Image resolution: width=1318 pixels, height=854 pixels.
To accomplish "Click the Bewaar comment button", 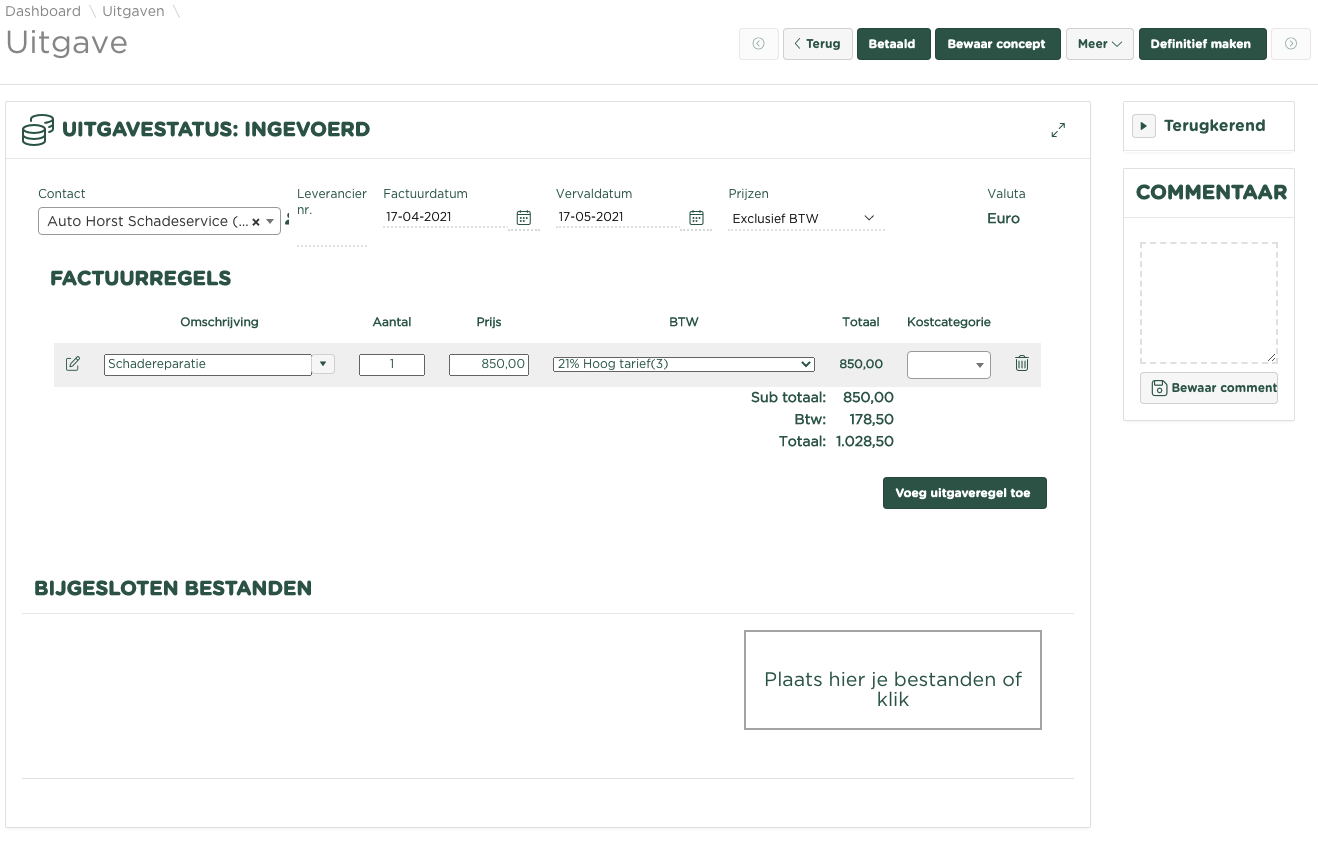I will click(1209, 388).
